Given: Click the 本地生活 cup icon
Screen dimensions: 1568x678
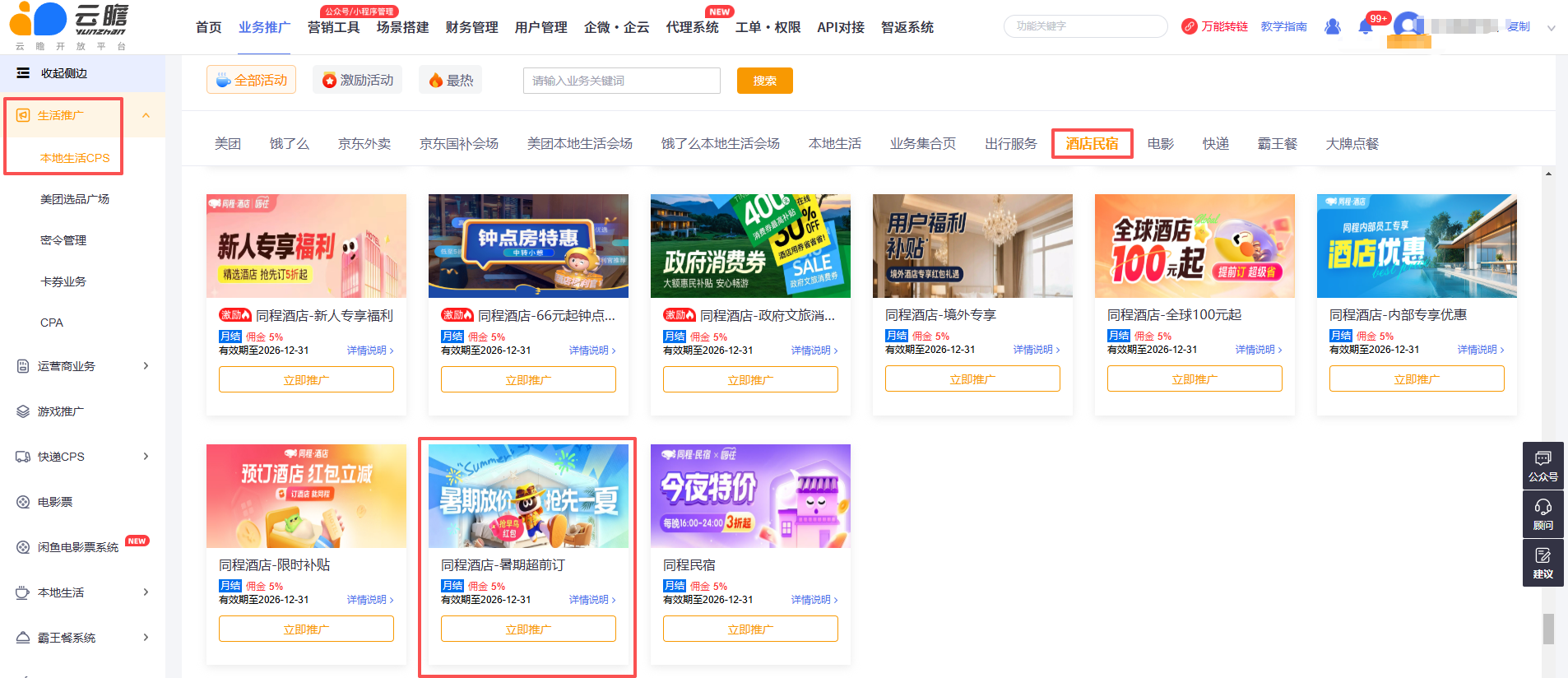Looking at the screenshot, I should point(23,592).
